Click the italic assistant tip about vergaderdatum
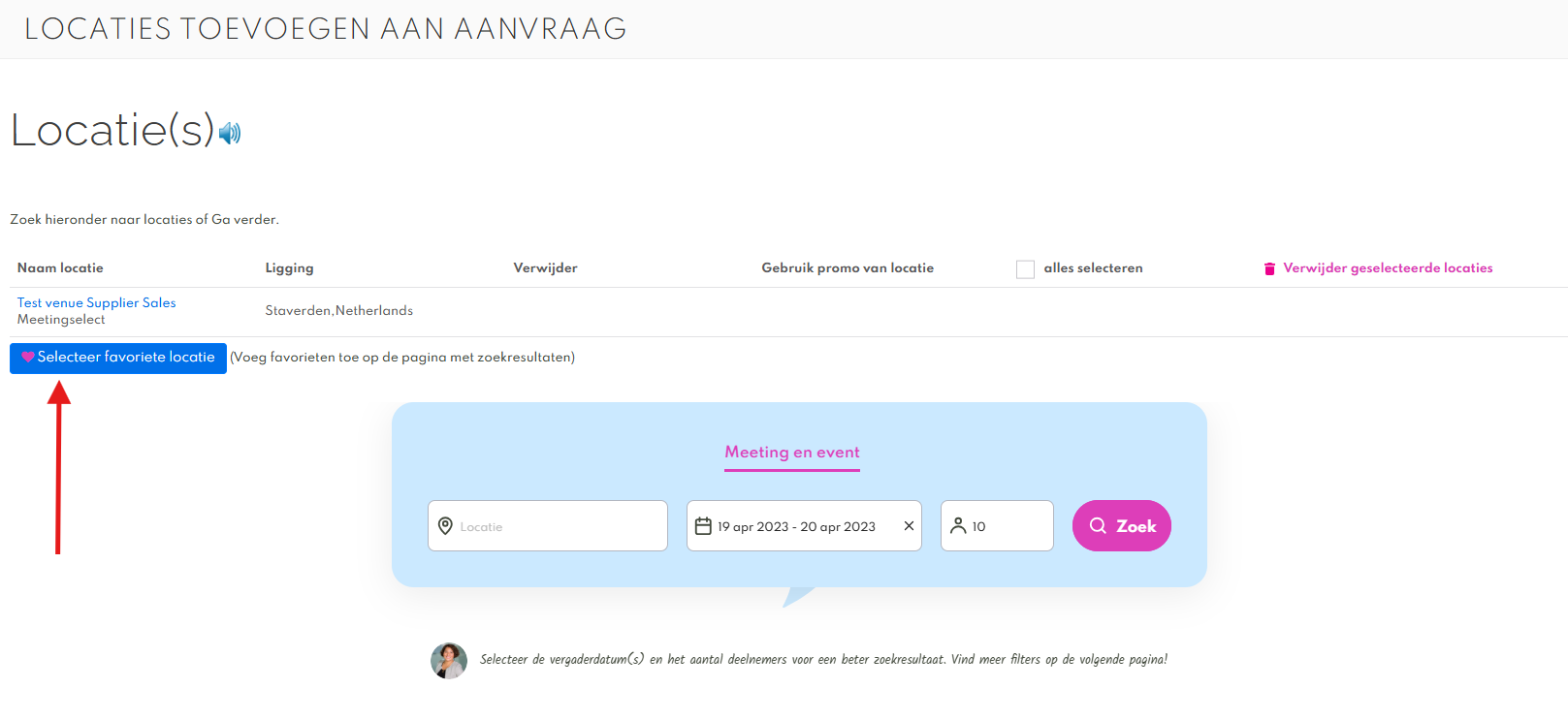Image resolution: width=1568 pixels, height=720 pixels. [823, 660]
